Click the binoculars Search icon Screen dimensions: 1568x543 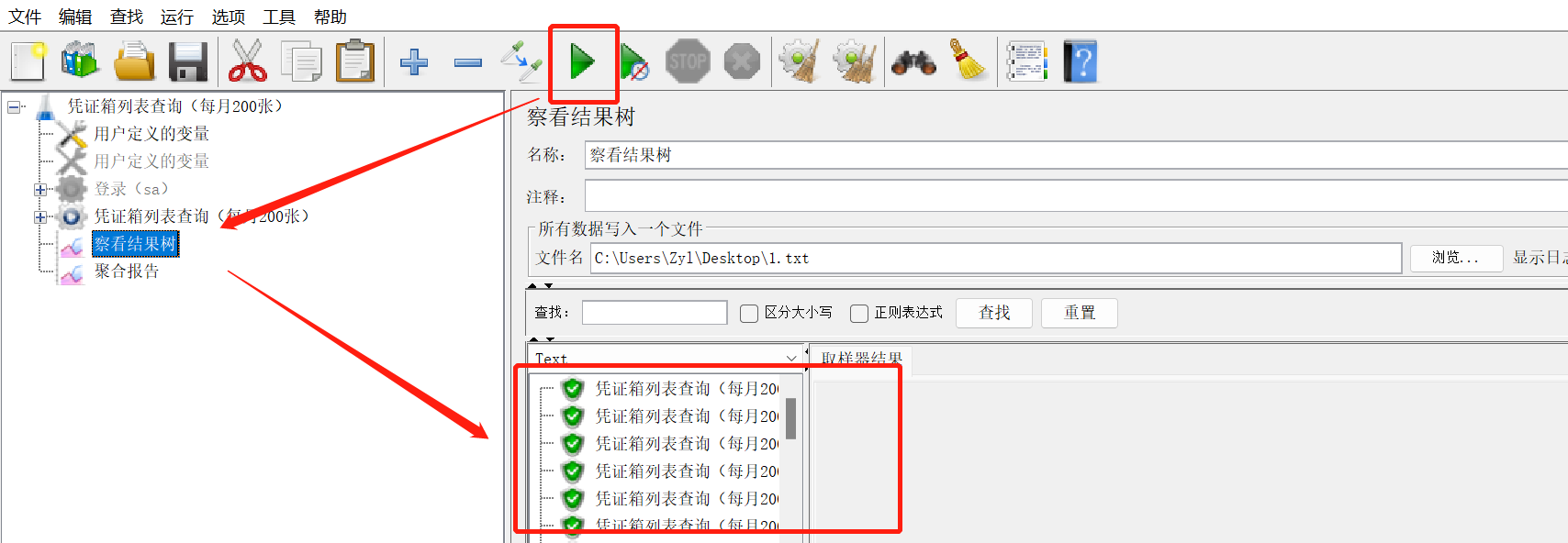click(x=913, y=62)
